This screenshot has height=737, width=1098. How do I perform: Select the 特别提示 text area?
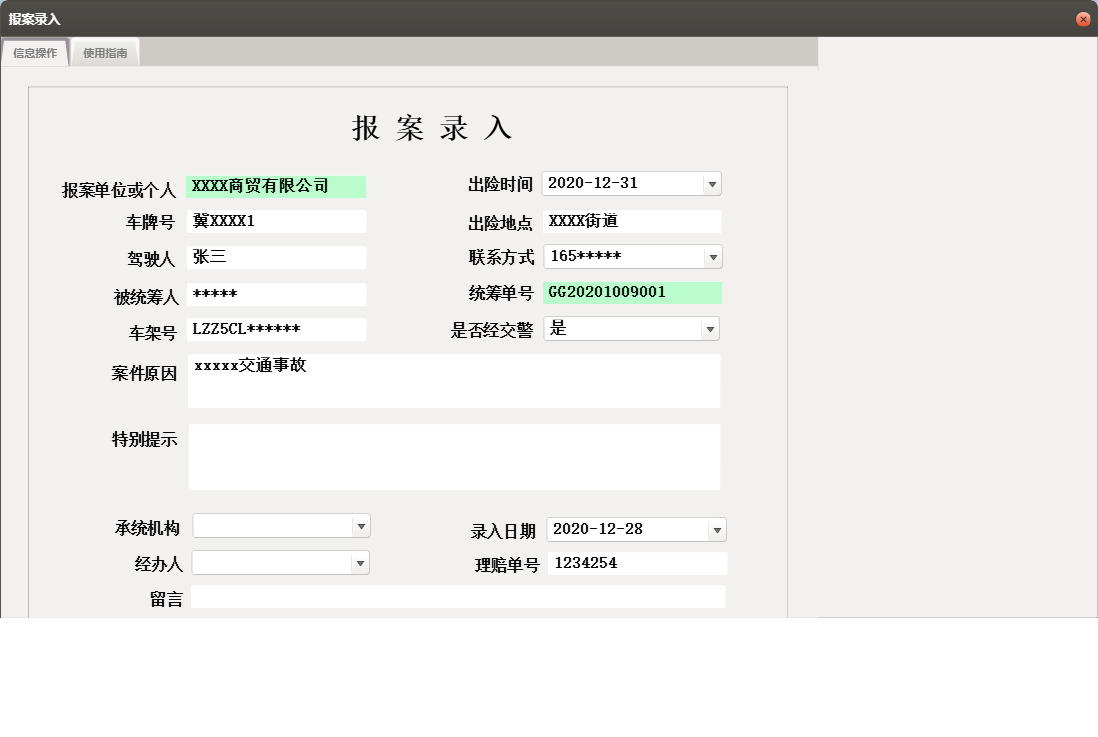pos(453,457)
